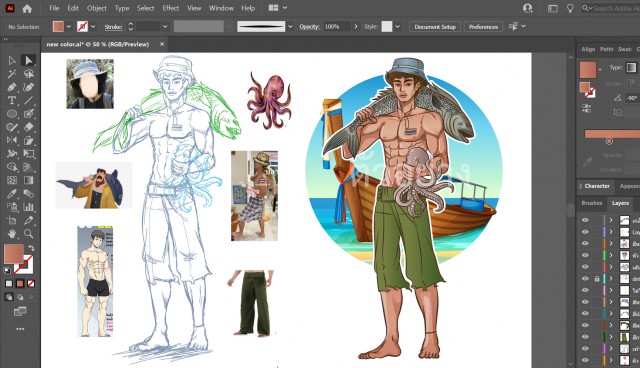Screen dimensions: 640x368
Task: Click the Preferences button
Action: 483,27
